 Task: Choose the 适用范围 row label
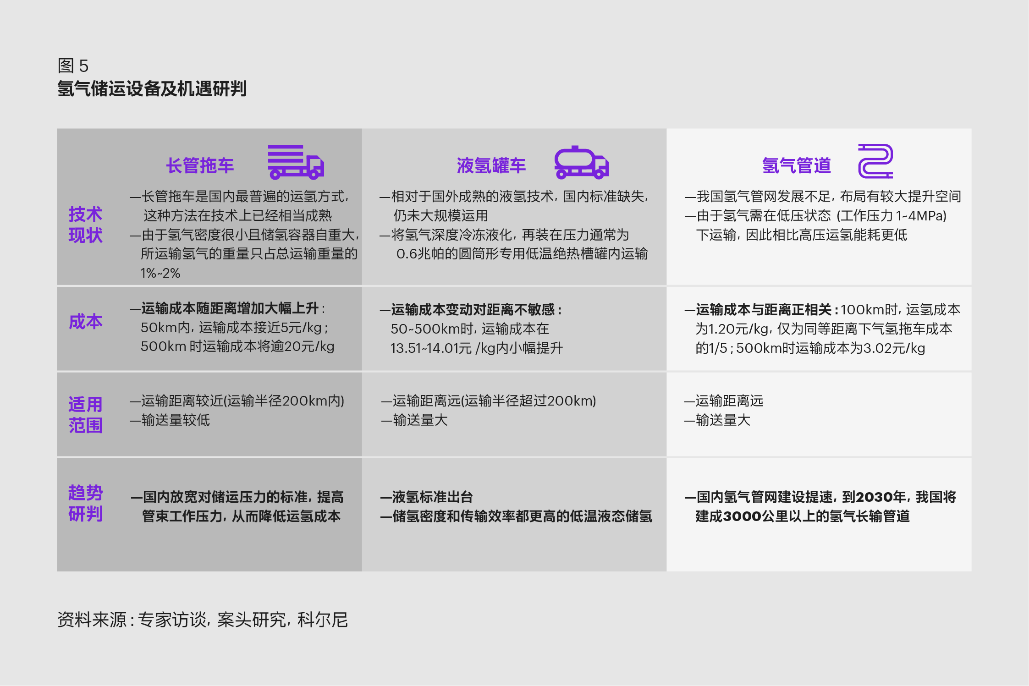pyautogui.click(x=85, y=414)
